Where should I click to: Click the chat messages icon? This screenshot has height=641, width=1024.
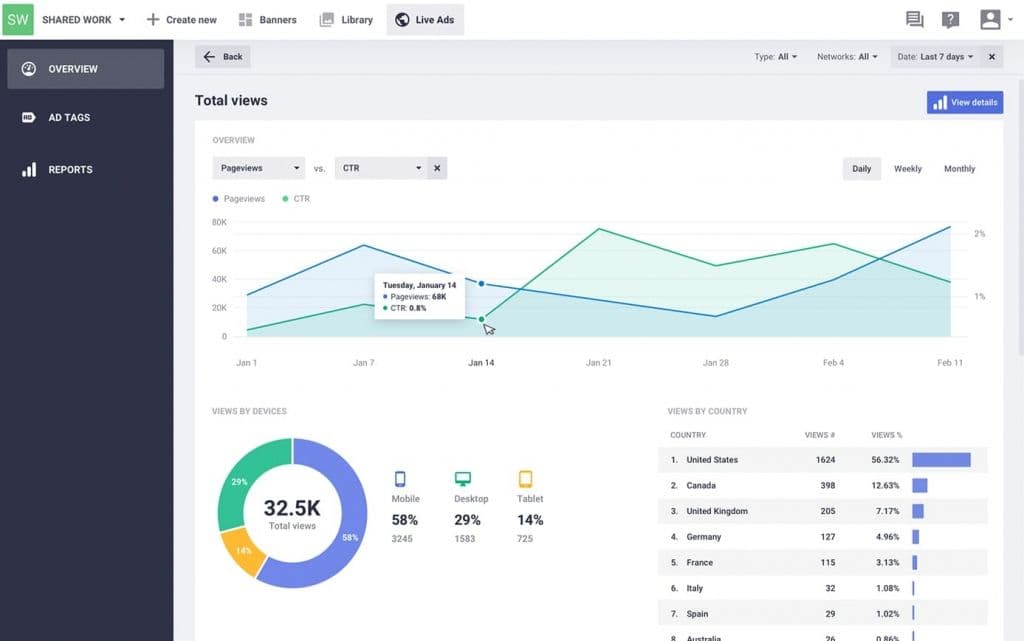(x=914, y=19)
